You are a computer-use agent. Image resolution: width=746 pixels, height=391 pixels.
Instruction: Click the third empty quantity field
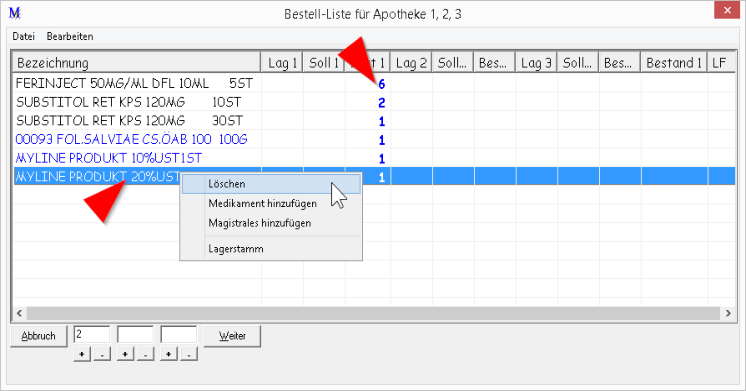pos(179,334)
